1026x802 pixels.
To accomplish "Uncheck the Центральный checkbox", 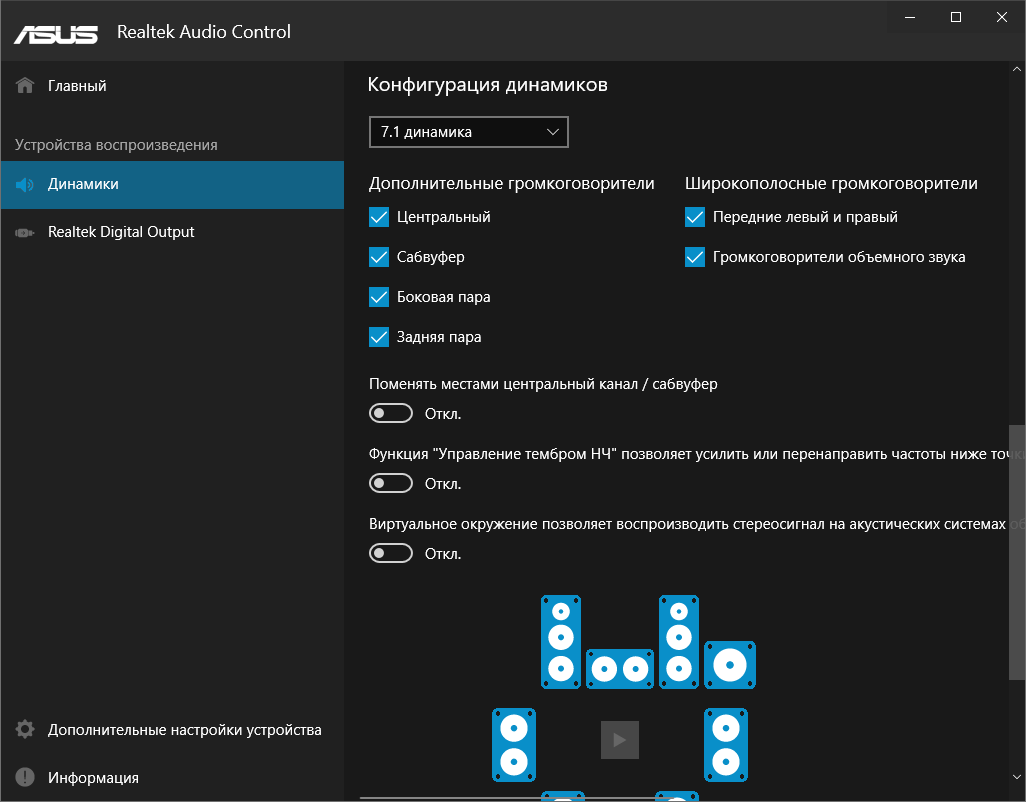I will pyautogui.click(x=379, y=217).
